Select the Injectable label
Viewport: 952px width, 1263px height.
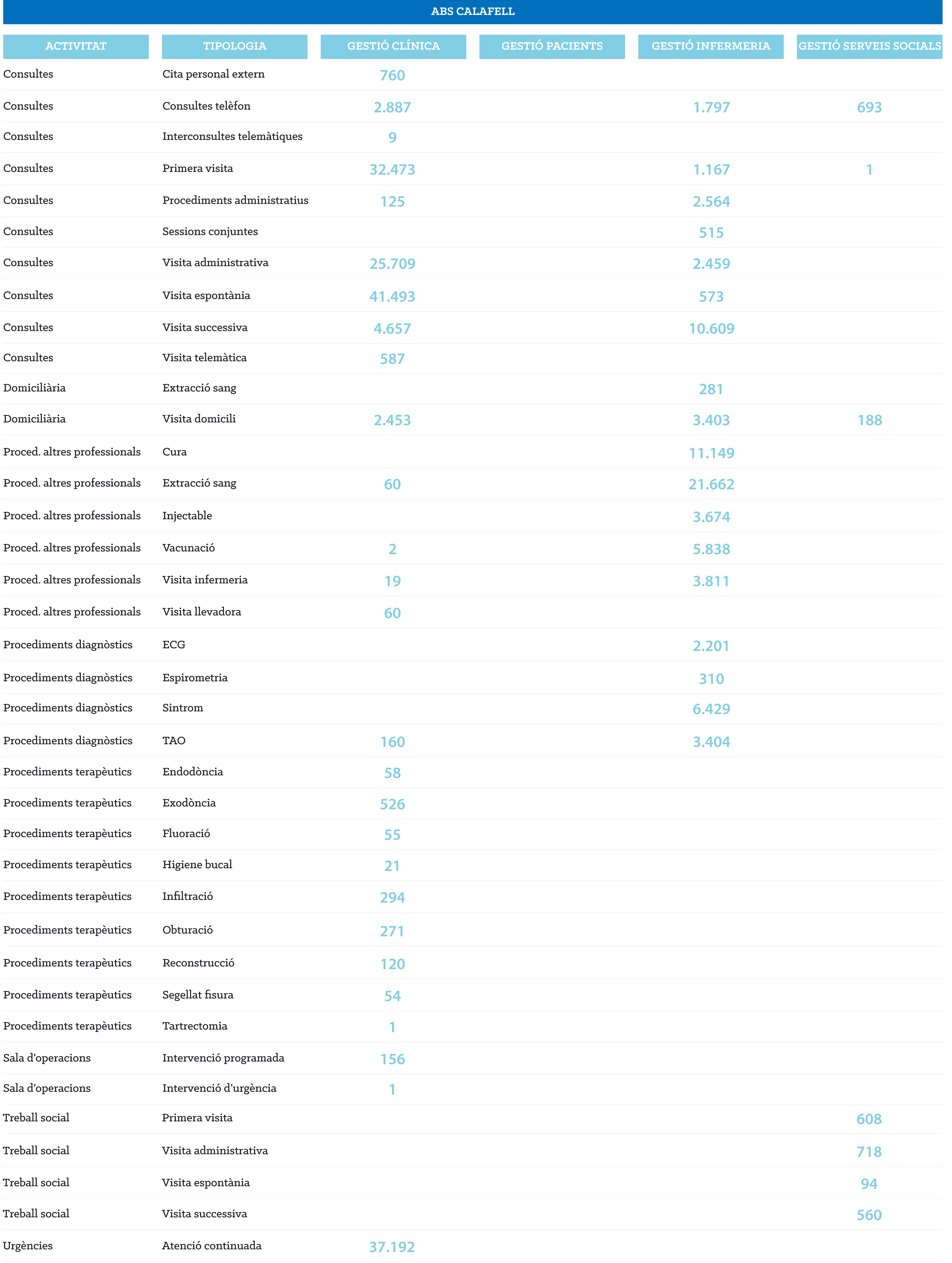coord(187,516)
